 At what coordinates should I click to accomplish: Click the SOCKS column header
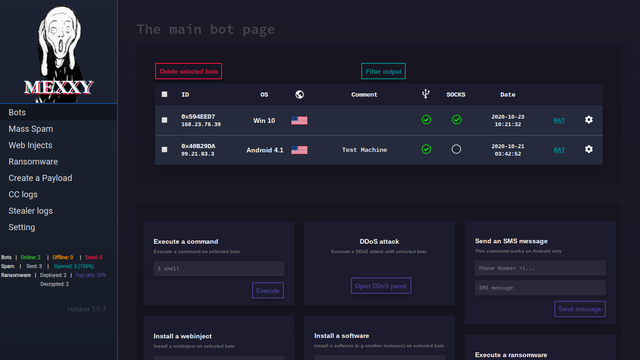click(456, 94)
